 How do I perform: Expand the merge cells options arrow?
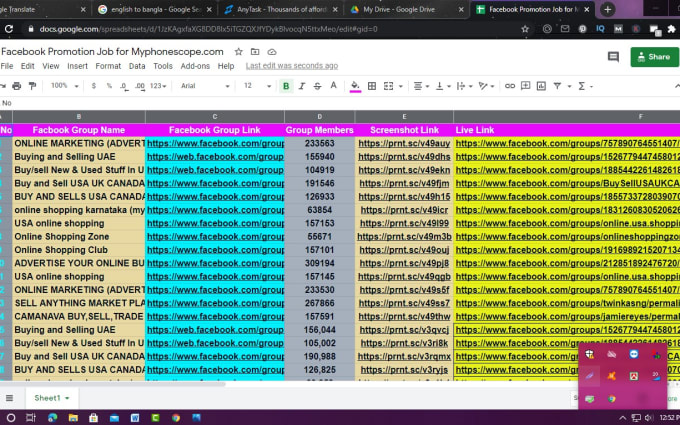[400, 86]
